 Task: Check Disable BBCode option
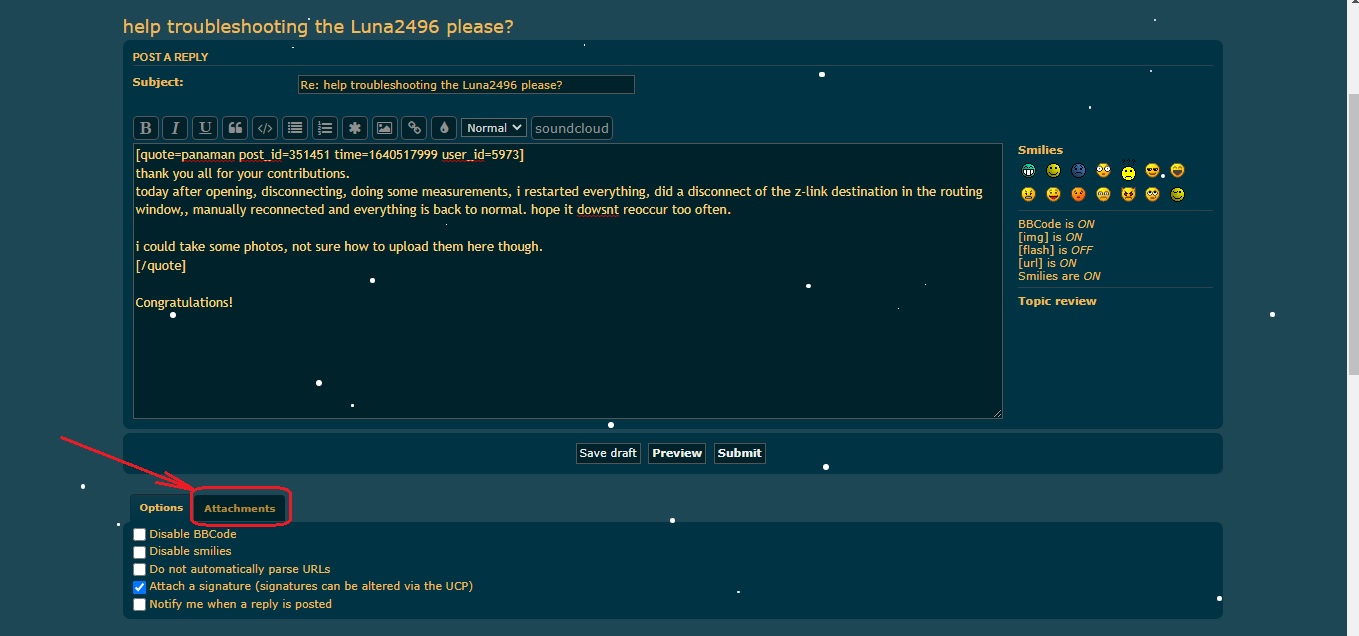click(140, 535)
